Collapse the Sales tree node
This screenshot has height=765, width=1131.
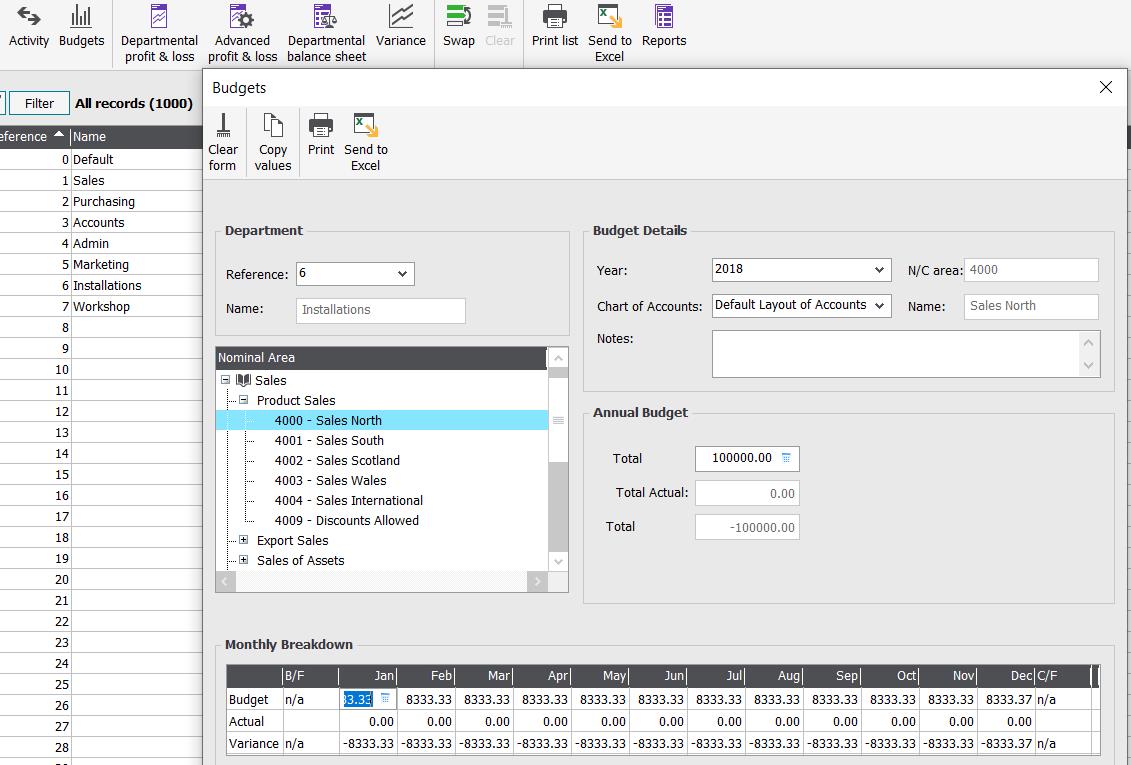pos(225,379)
